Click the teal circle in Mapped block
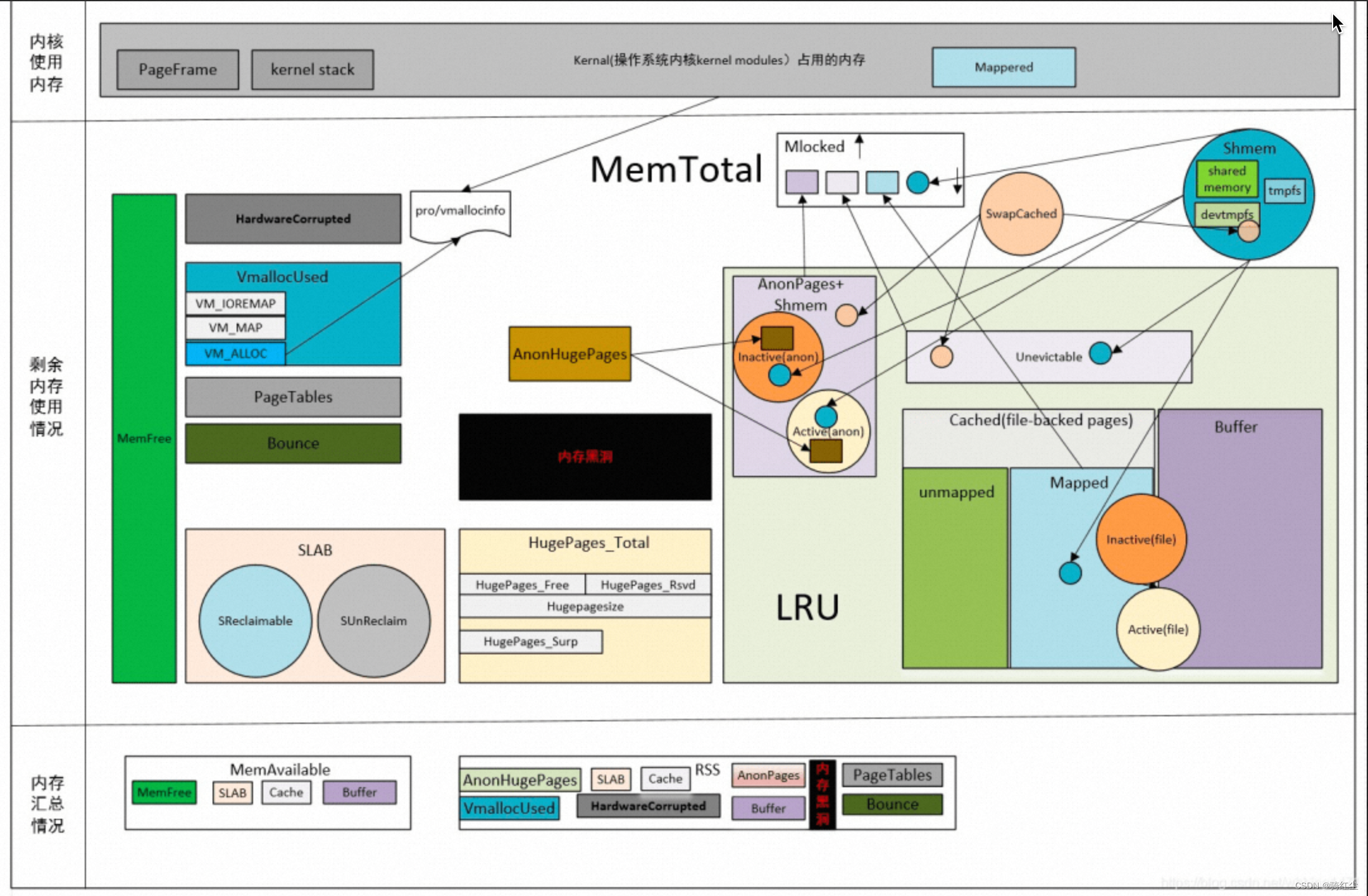The height and width of the screenshot is (896, 1368). tap(1070, 573)
